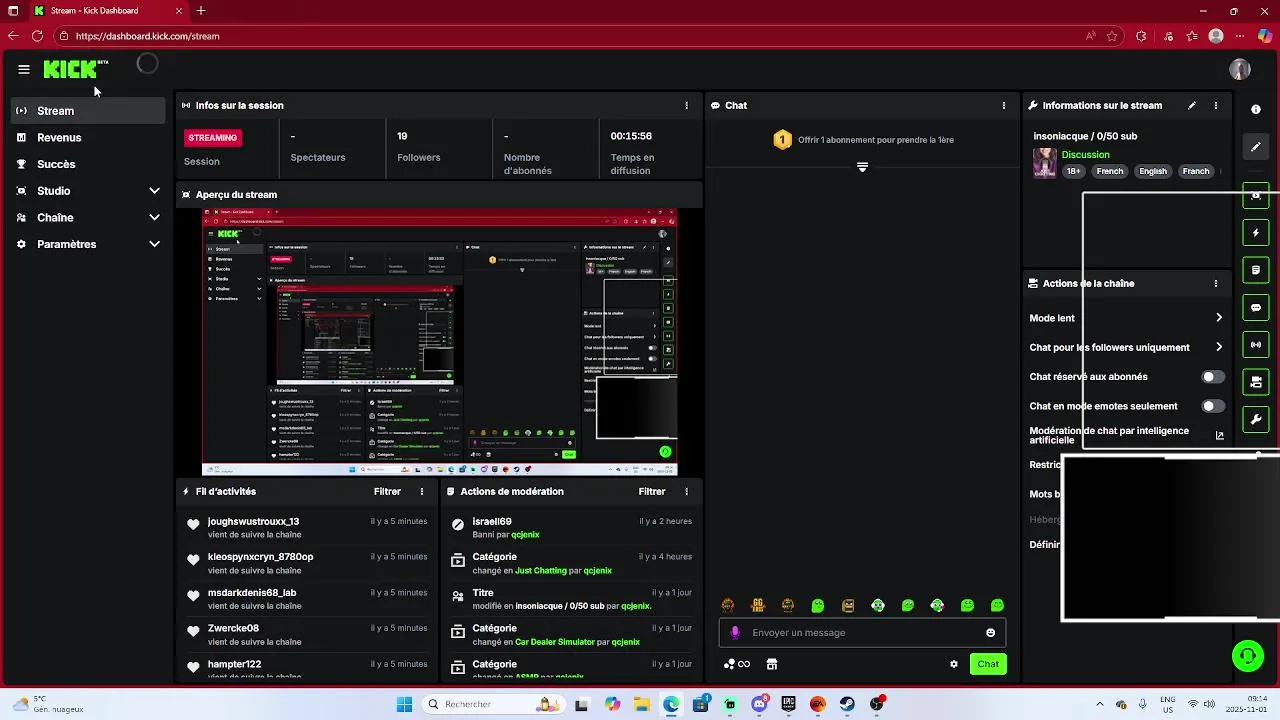The height and width of the screenshot is (720, 1280).
Task: Click the purple microphone icon in the message box
Action: (735, 632)
